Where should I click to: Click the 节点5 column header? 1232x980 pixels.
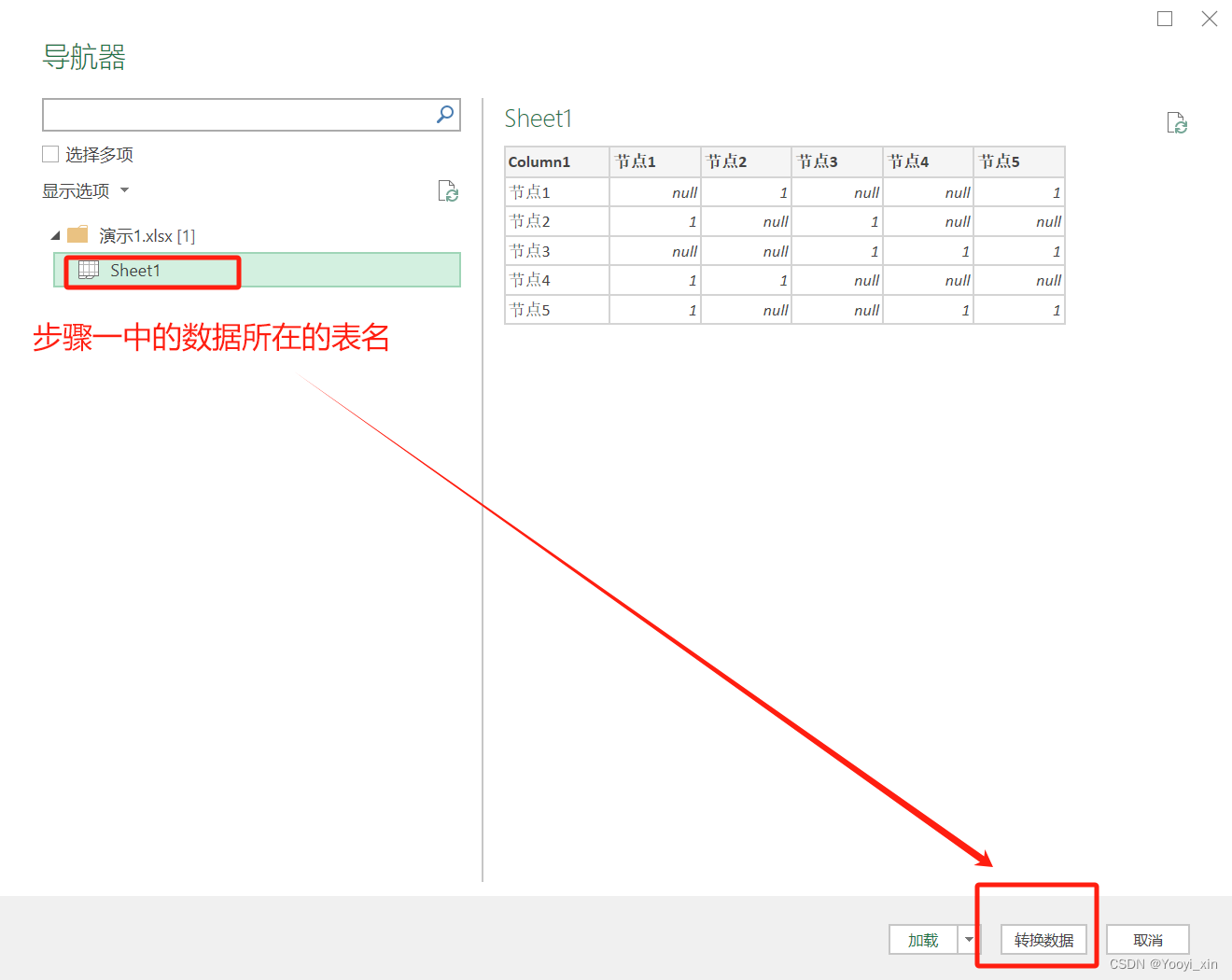tap(1019, 161)
